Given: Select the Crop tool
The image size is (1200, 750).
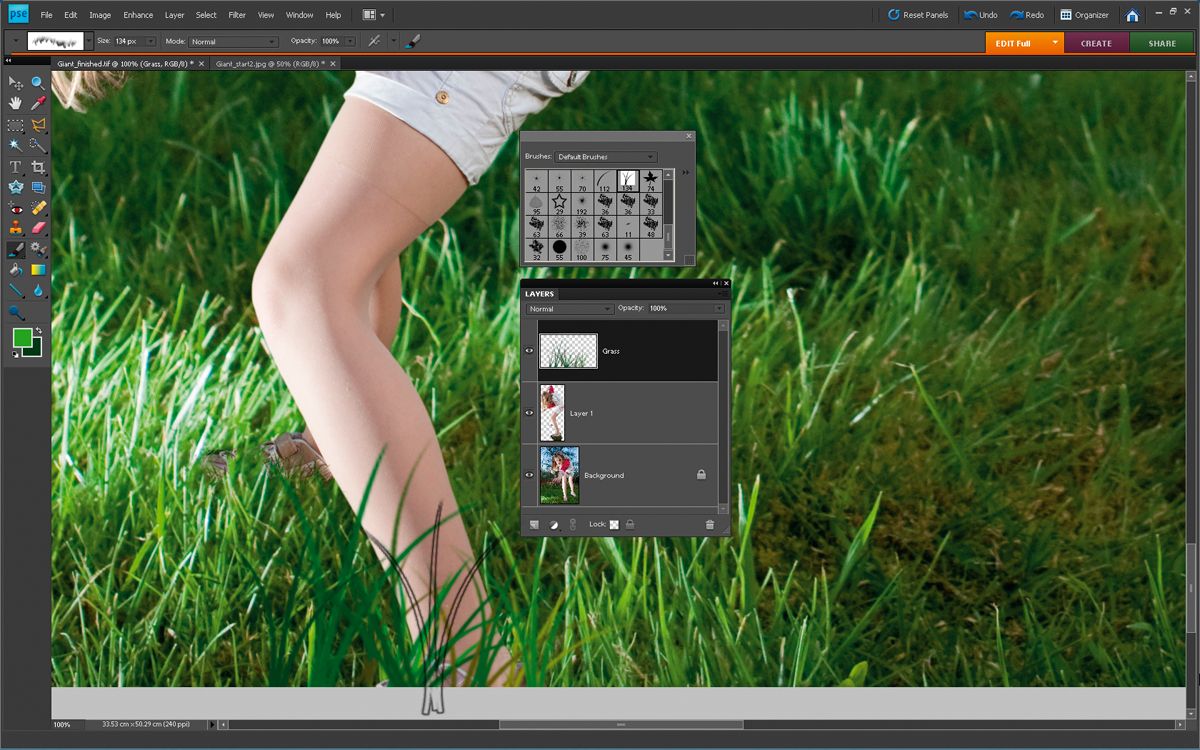Looking at the screenshot, I should (37, 167).
